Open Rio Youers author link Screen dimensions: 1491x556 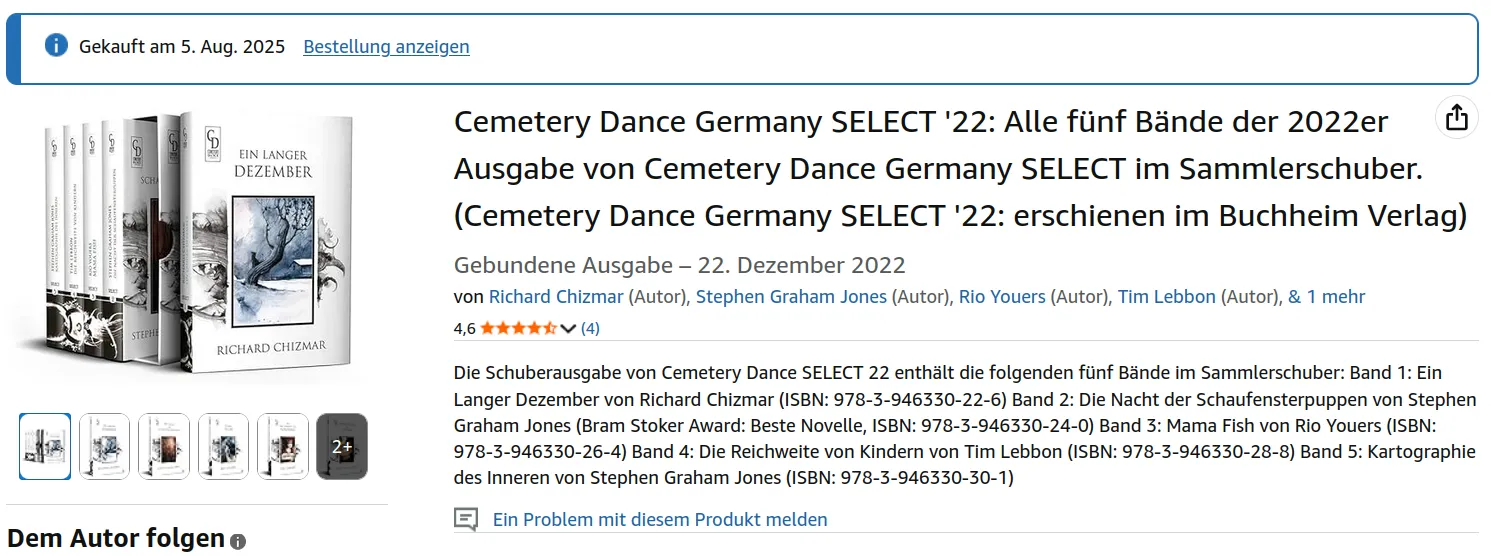point(1002,296)
